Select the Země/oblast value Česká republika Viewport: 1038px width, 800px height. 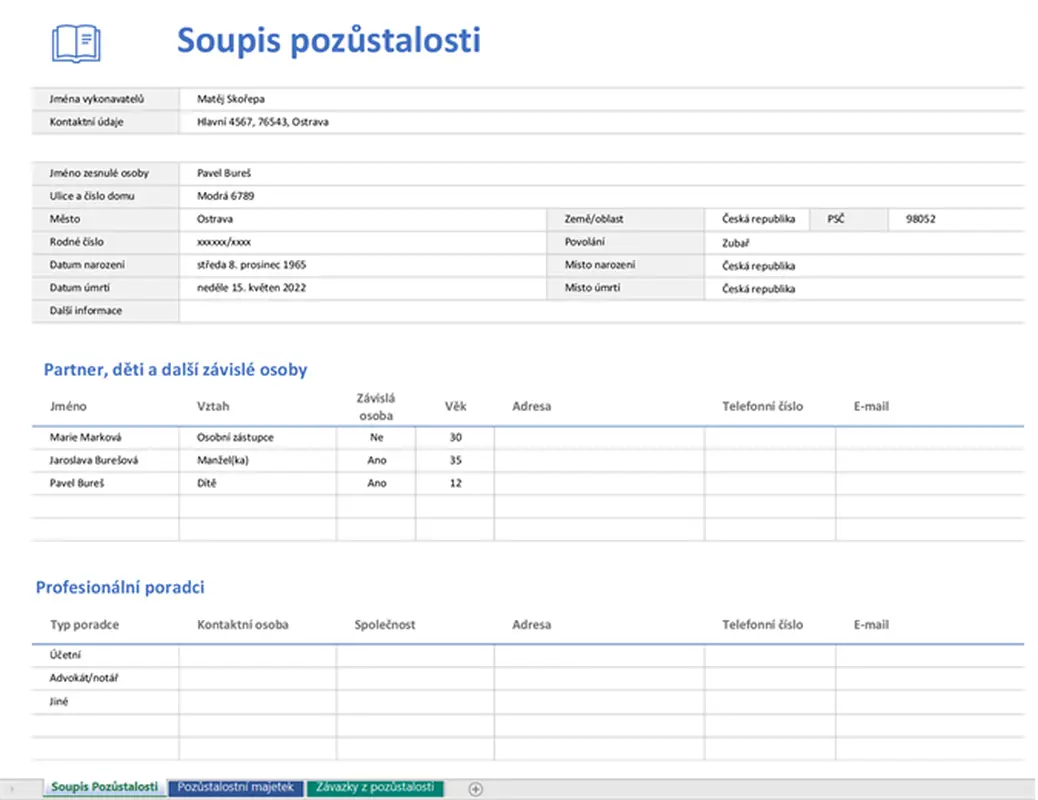click(757, 219)
